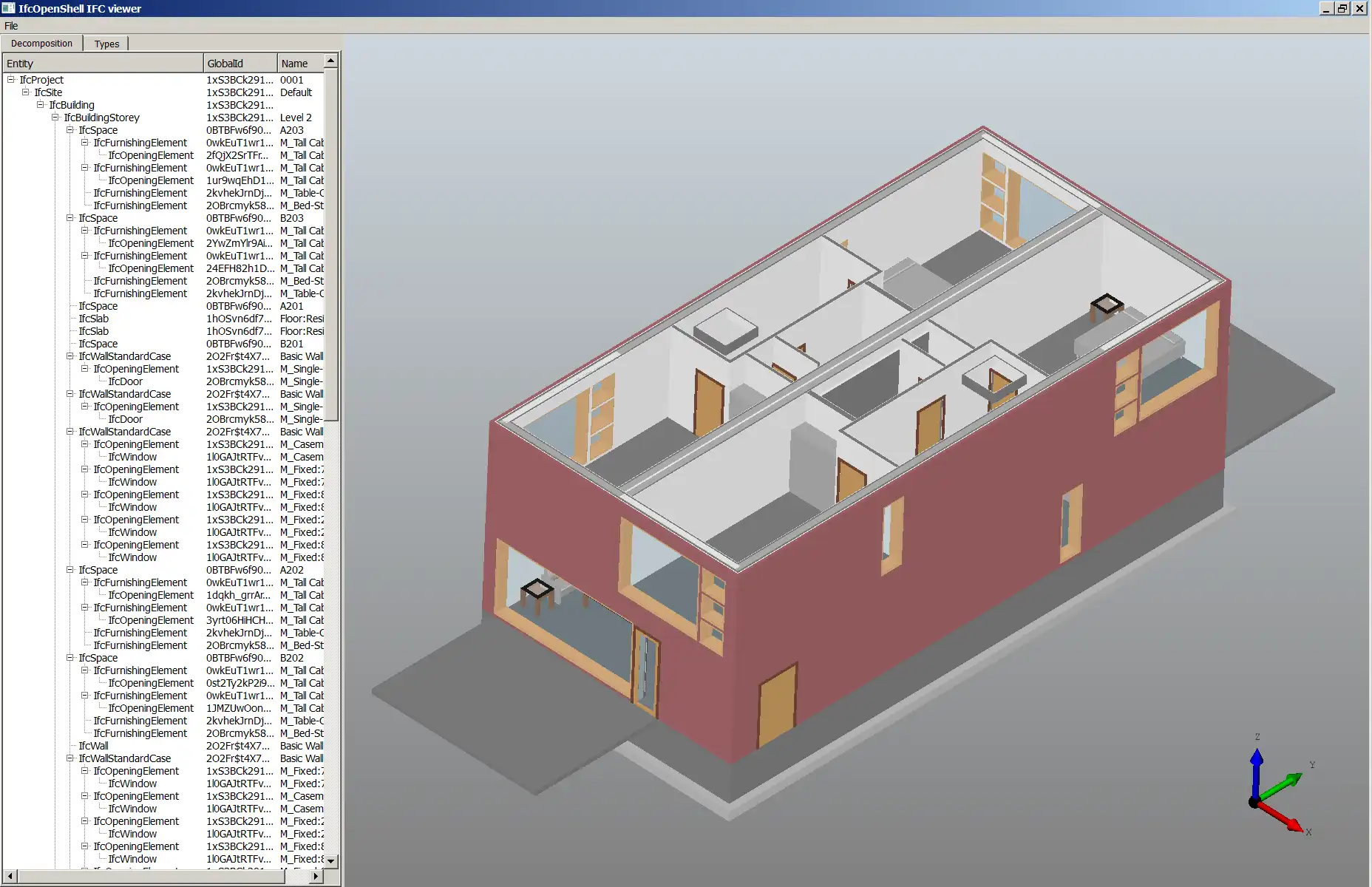Select the IfcOpeningElement with GlobalId 1dqkh_grrAr
Image resolution: width=1372 pixels, height=887 pixels.
[163, 595]
